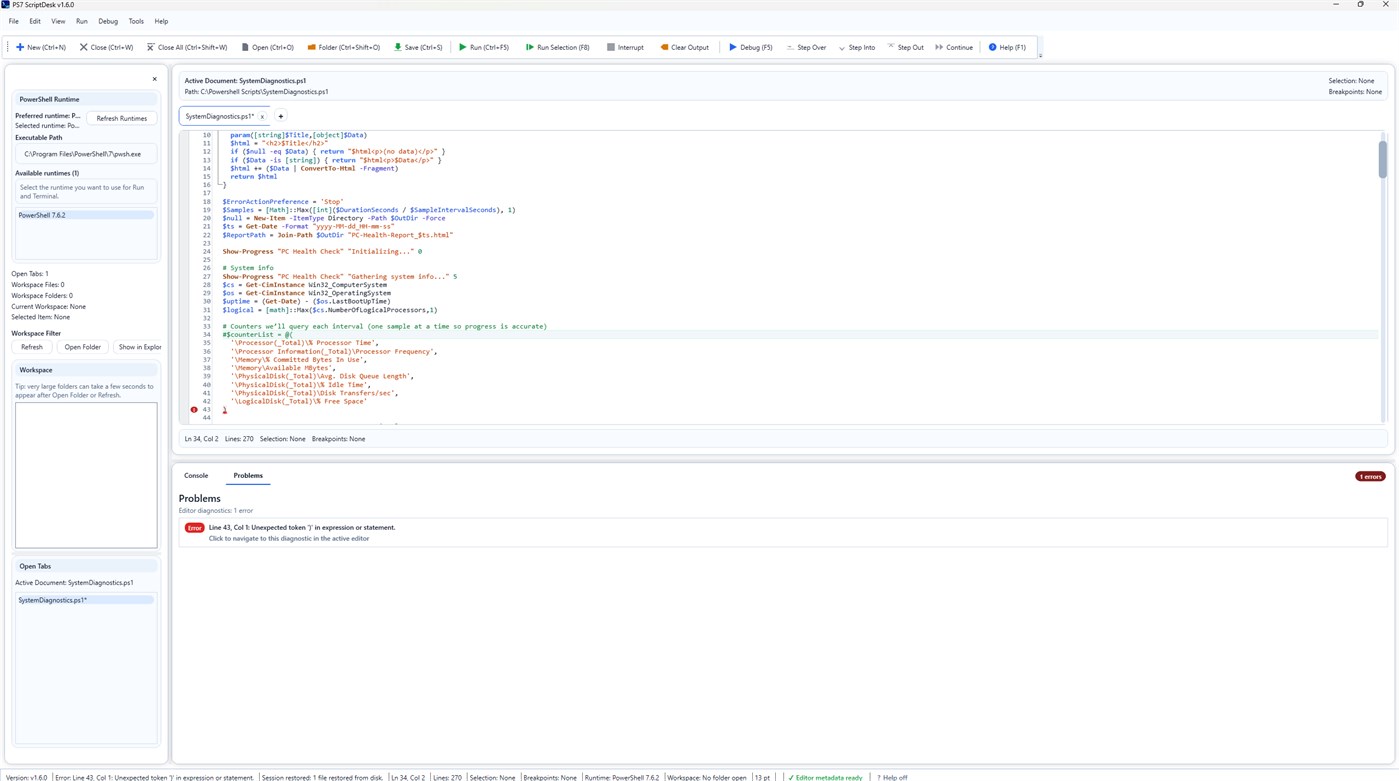Image resolution: width=1399 pixels, height=781 pixels.
Task: Select PowerShell 7.6.2 in available runtimes
Action: click(x=86, y=215)
